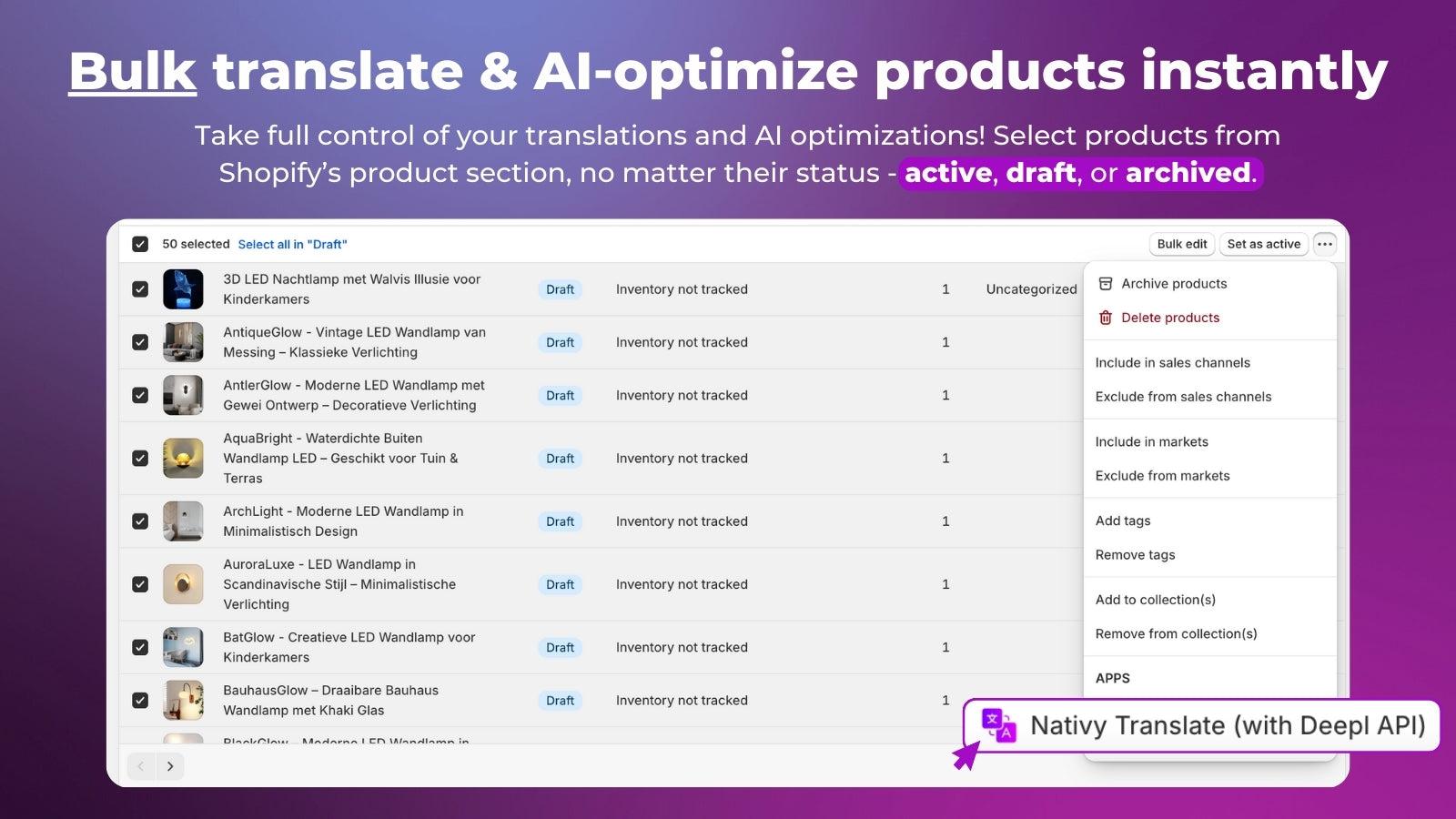Click the Set as active button

[x=1263, y=244]
